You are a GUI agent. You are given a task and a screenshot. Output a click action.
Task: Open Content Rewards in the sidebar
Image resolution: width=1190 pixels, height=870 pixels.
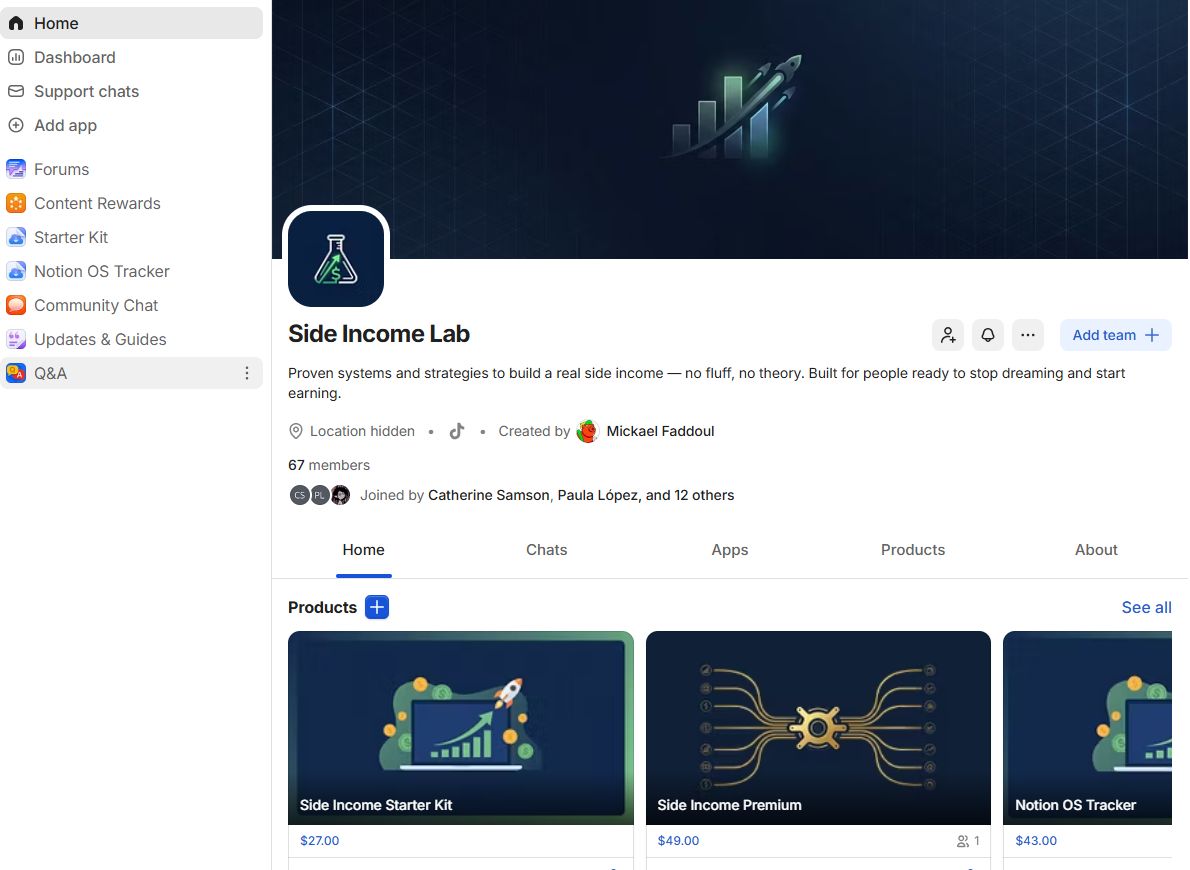click(x=131, y=203)
